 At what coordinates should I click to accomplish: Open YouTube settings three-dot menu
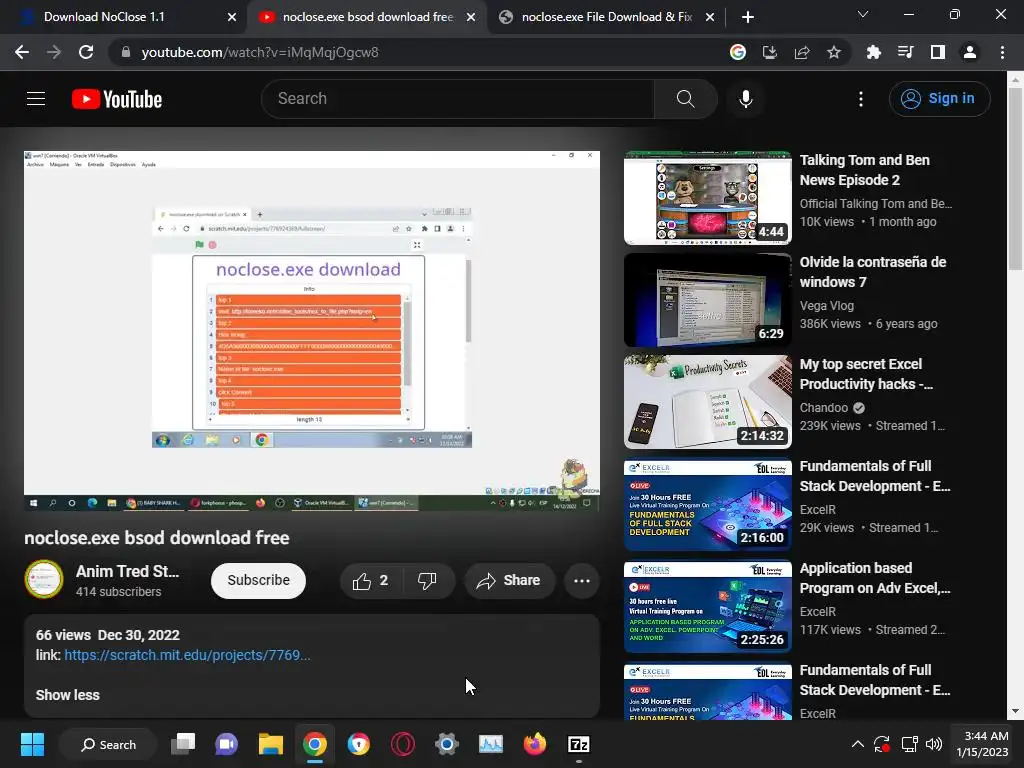pyautogui.click(x=861, y=99)
